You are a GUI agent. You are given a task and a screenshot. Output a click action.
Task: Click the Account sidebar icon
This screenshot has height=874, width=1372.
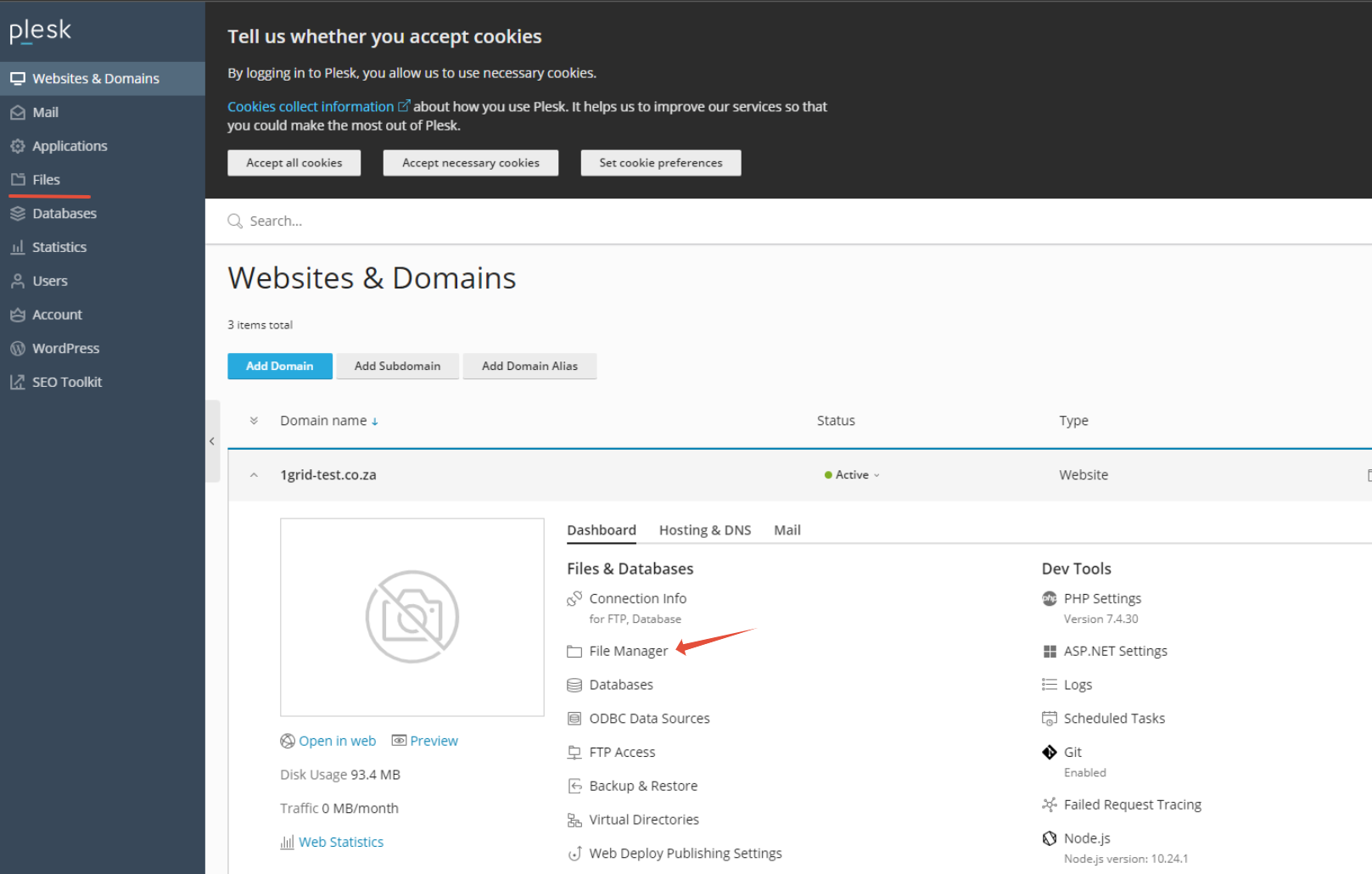coord(17,315)
